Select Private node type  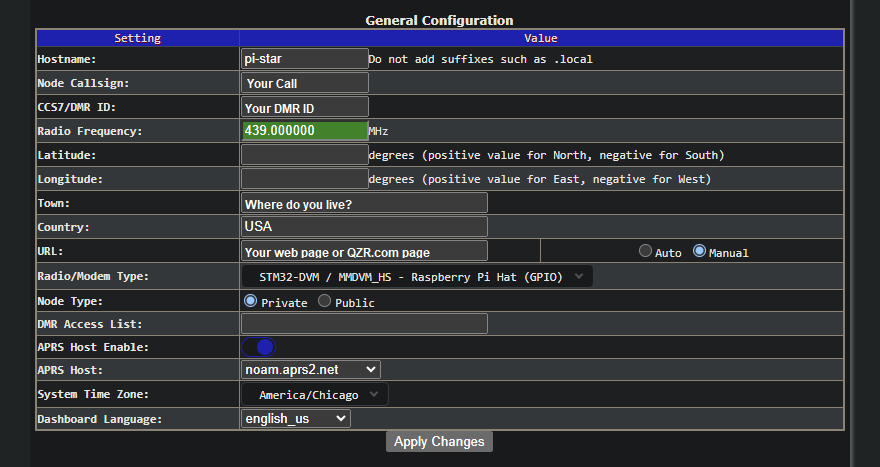point(251,301)
